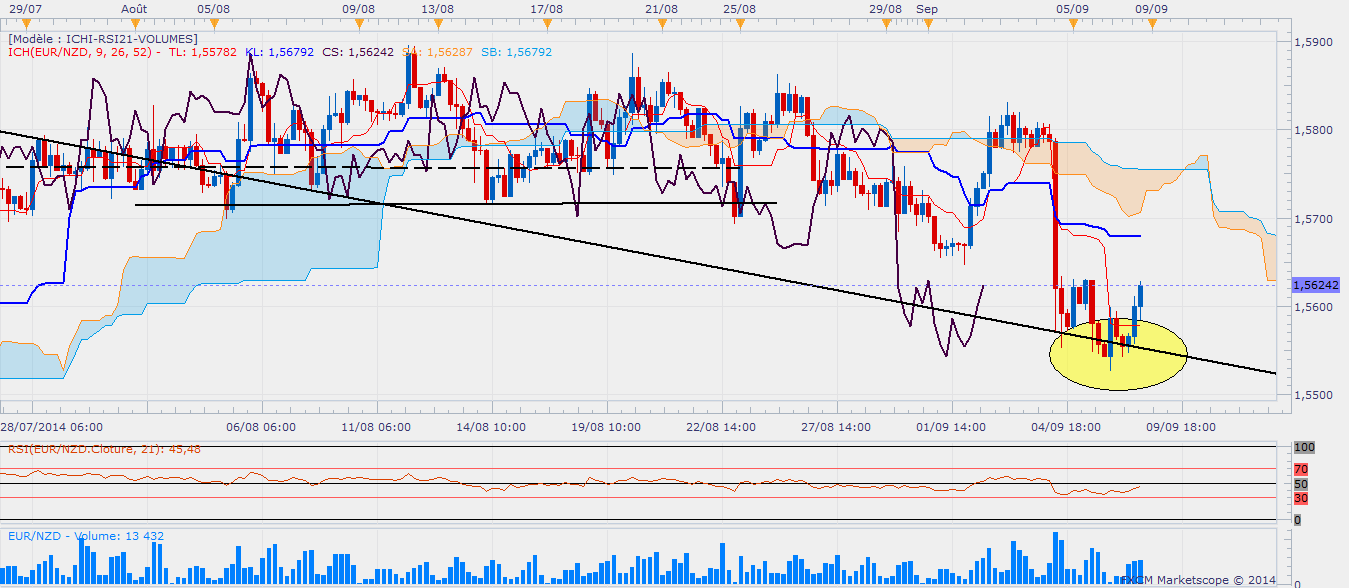1349x588 pixels.
Task: Click the 22/08 14:00 time label
Action: (x=722, y=426)
